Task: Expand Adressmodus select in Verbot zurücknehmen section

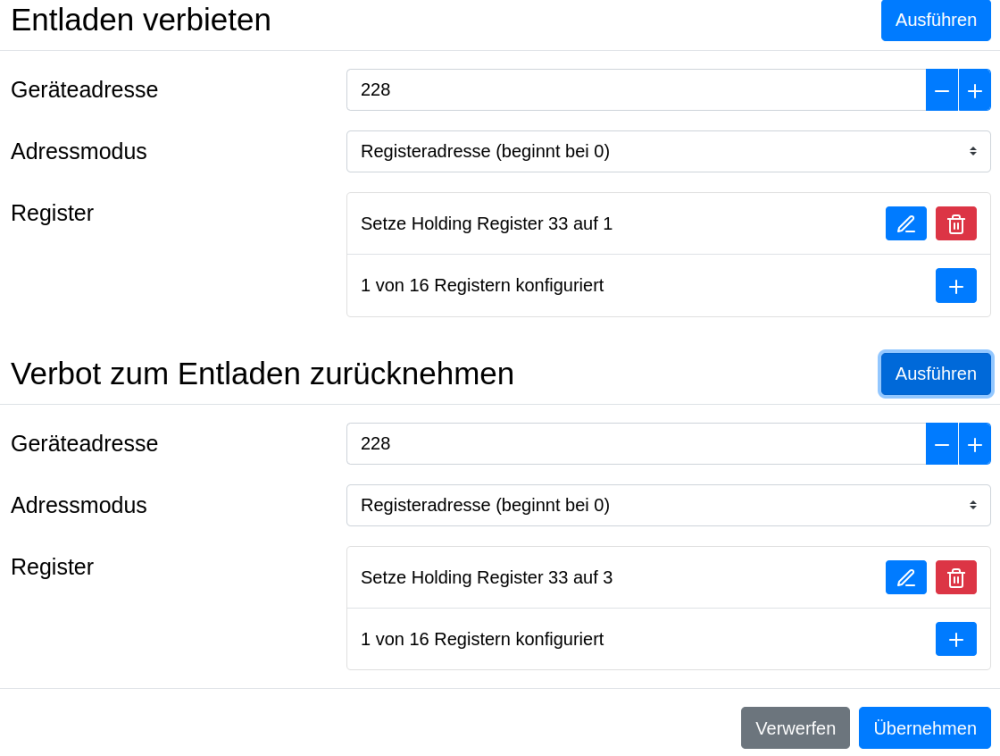Action: coord(667,506)
